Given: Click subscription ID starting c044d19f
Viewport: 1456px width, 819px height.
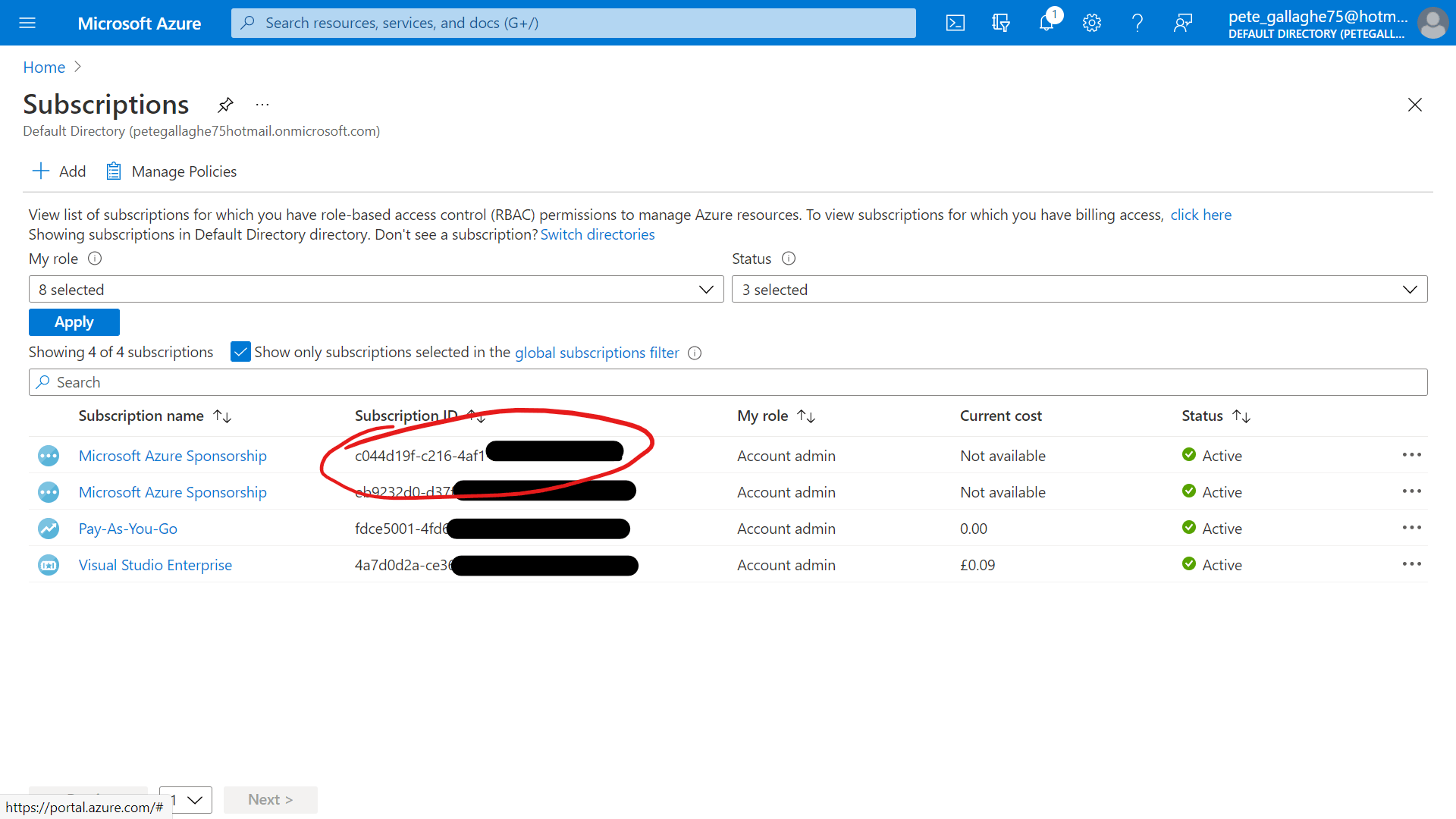Looking at the screenshot, I should (x=419, y=456).
